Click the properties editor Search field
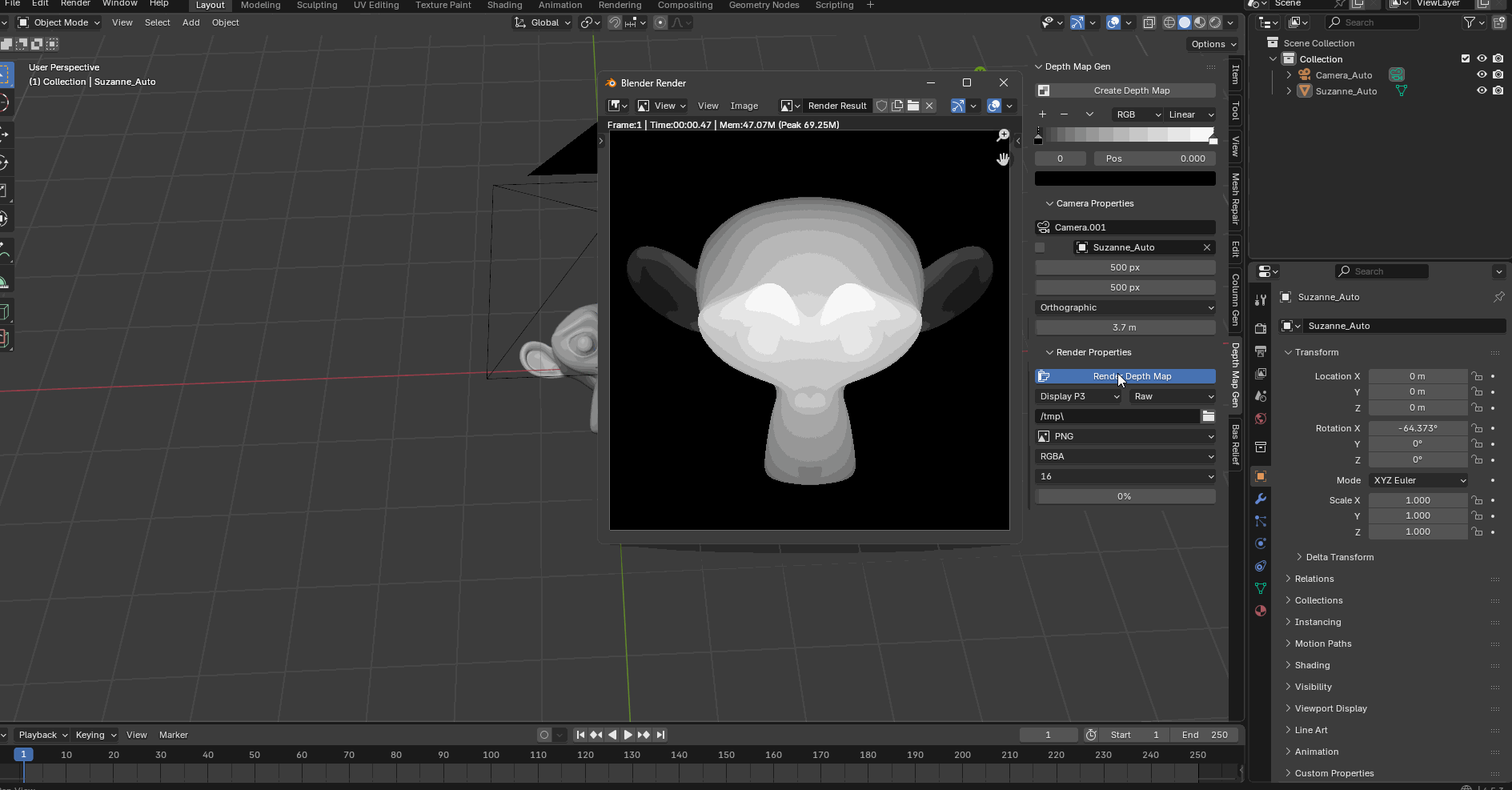 (x=1382, y=271)
